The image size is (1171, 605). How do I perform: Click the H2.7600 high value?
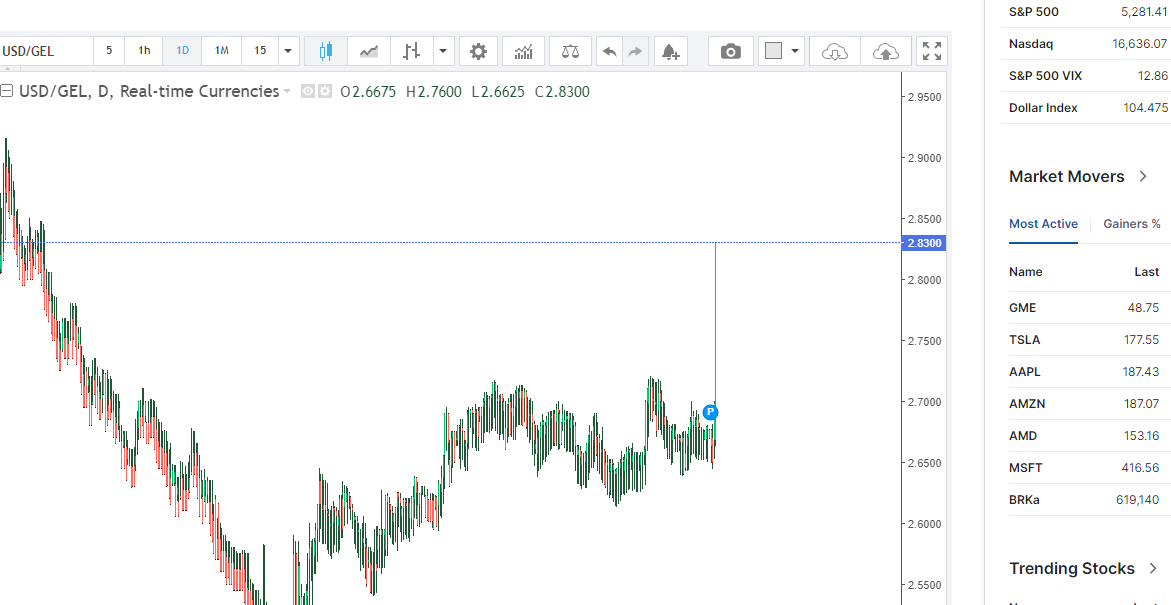pyautogui.click(x=434, y=92)
